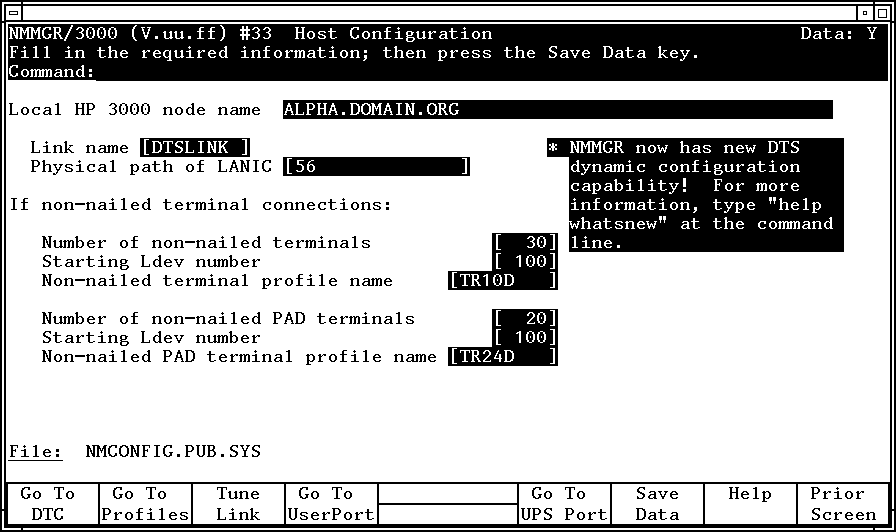Click Go To DTC function key
The height and width of the screenshot is (532, 896).
(52, 504)
